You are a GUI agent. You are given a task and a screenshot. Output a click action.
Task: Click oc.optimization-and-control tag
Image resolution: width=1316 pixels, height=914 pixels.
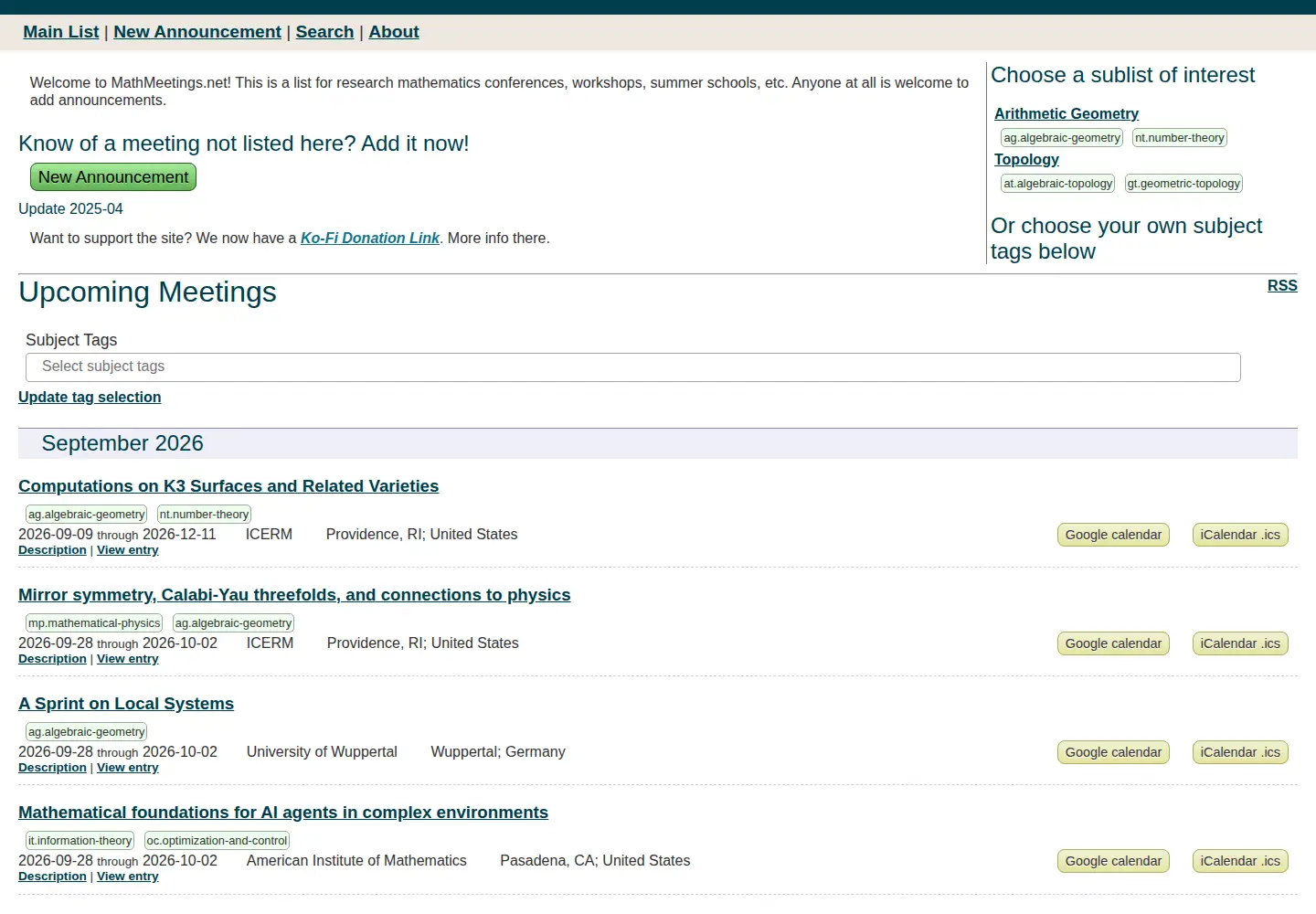217,841
